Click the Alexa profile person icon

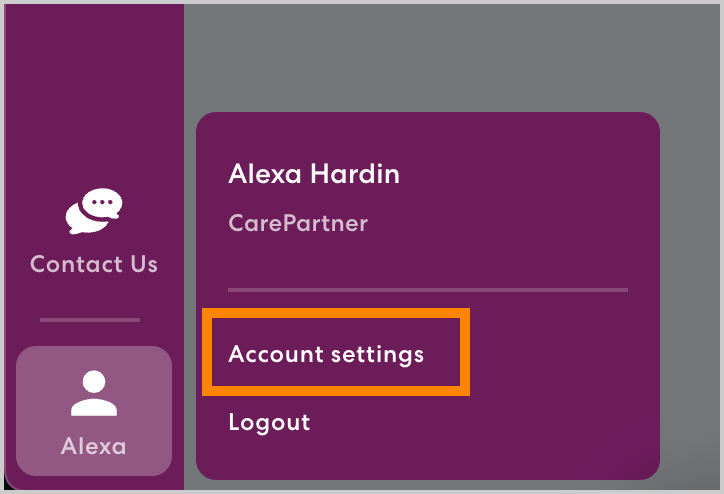pyautogui.click(x=93, y=393)
